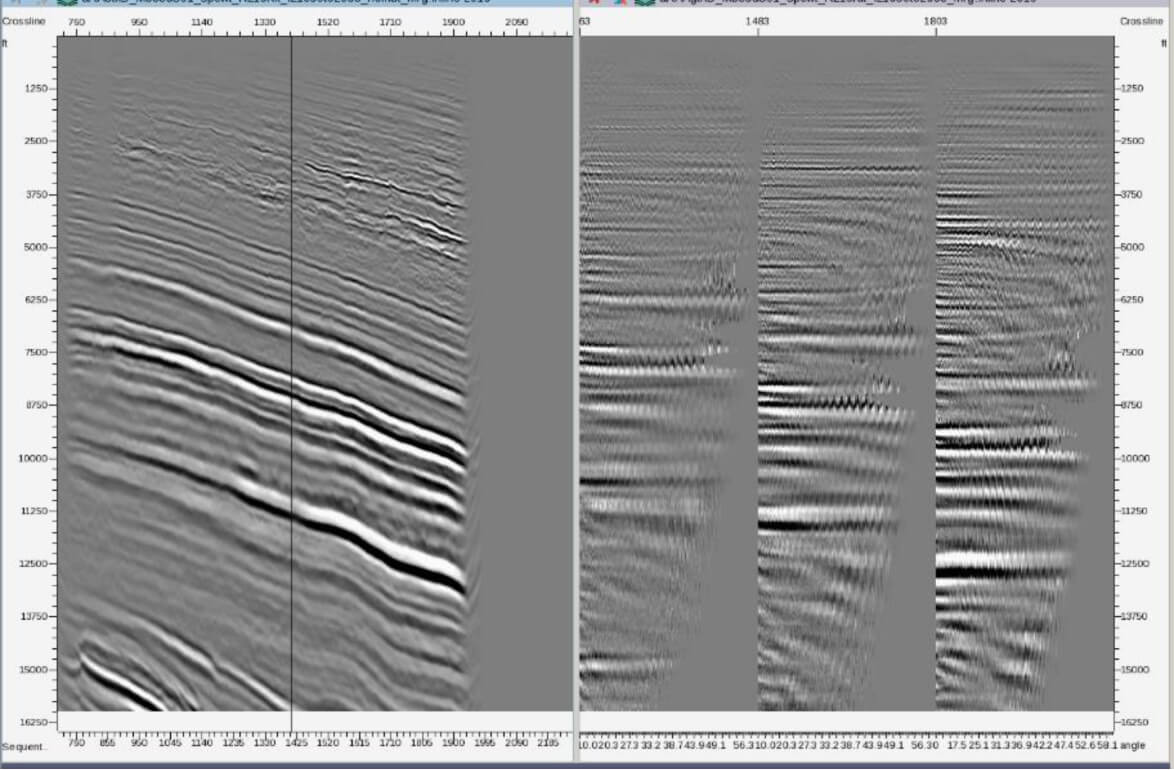
Task: Click the 13750 depth label on the right panel axis
Action: coord(1135,616)
